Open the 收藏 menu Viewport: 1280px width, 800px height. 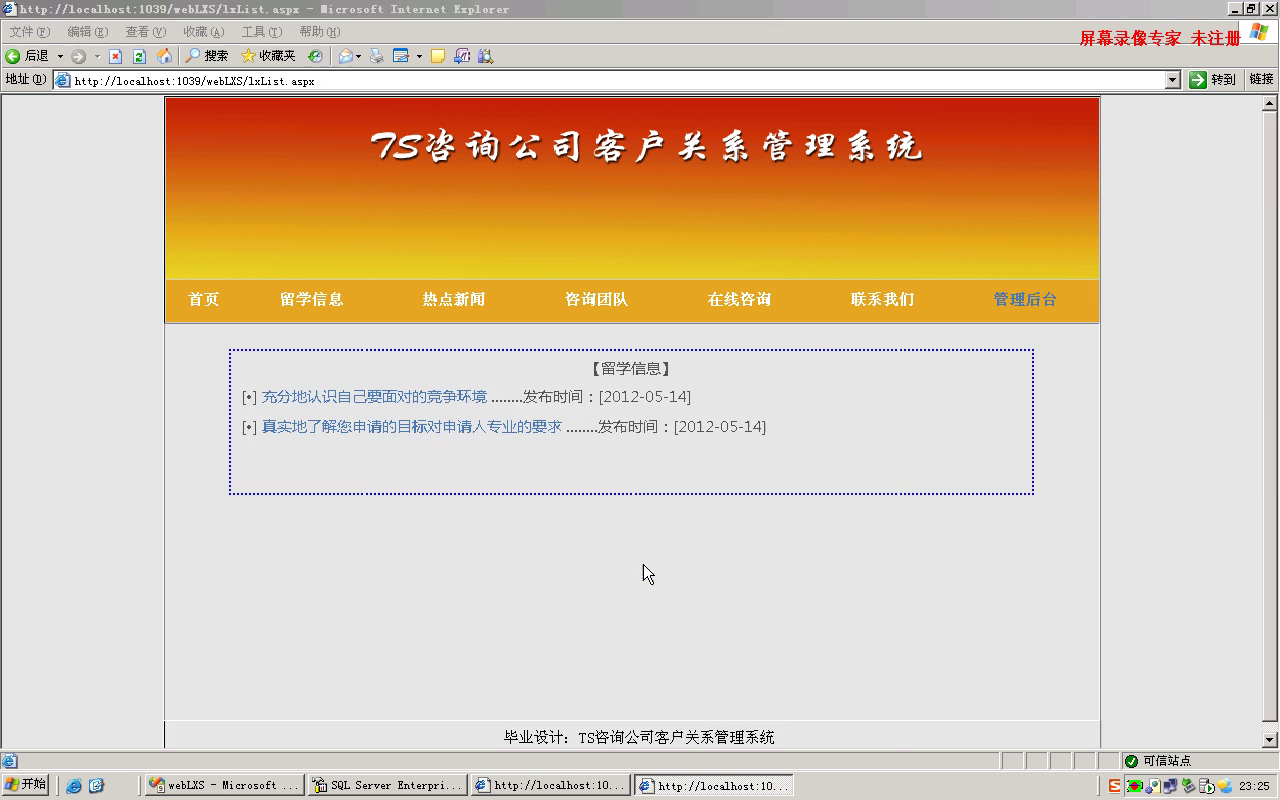tap(203, 32)
